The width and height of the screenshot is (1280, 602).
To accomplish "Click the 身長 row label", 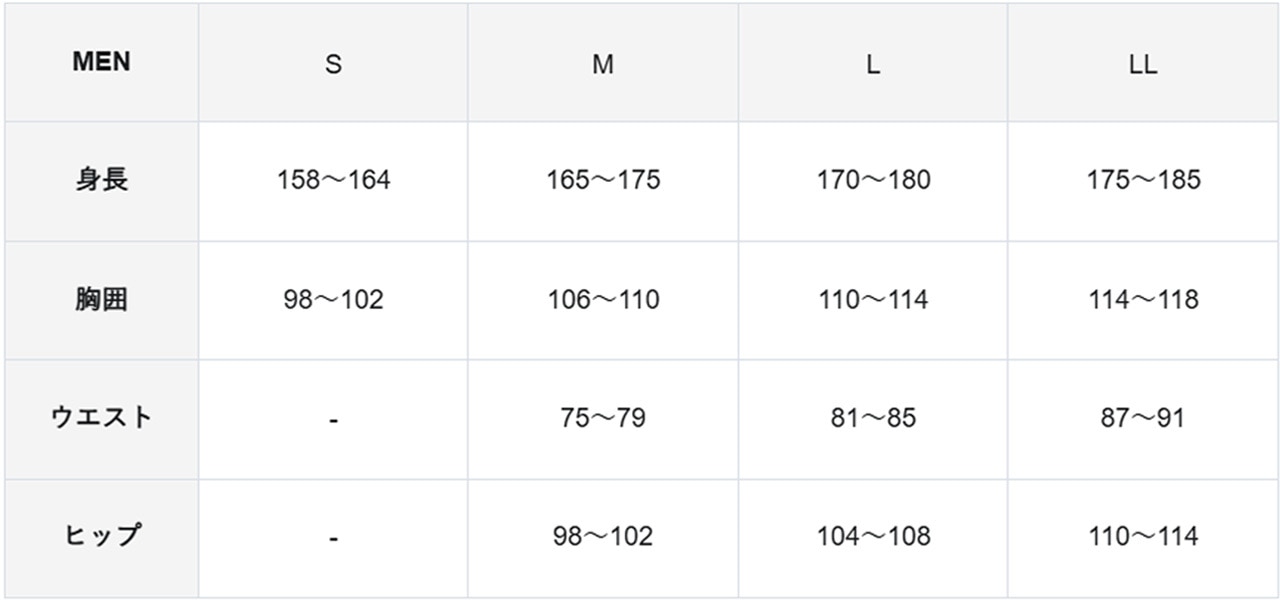I will coord(101,180).
